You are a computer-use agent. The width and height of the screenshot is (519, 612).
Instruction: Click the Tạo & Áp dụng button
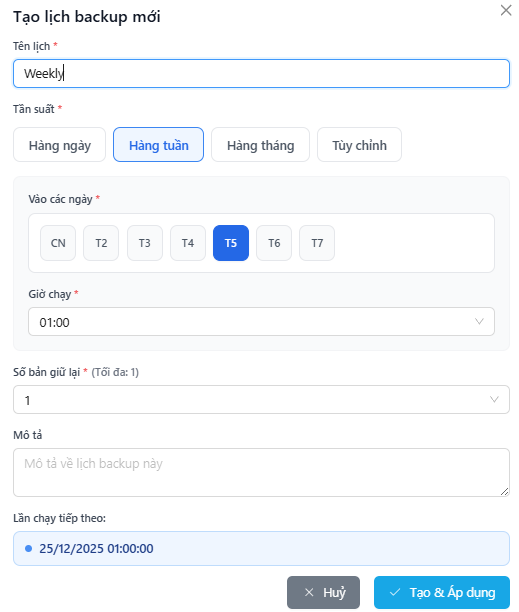[442, 592]
